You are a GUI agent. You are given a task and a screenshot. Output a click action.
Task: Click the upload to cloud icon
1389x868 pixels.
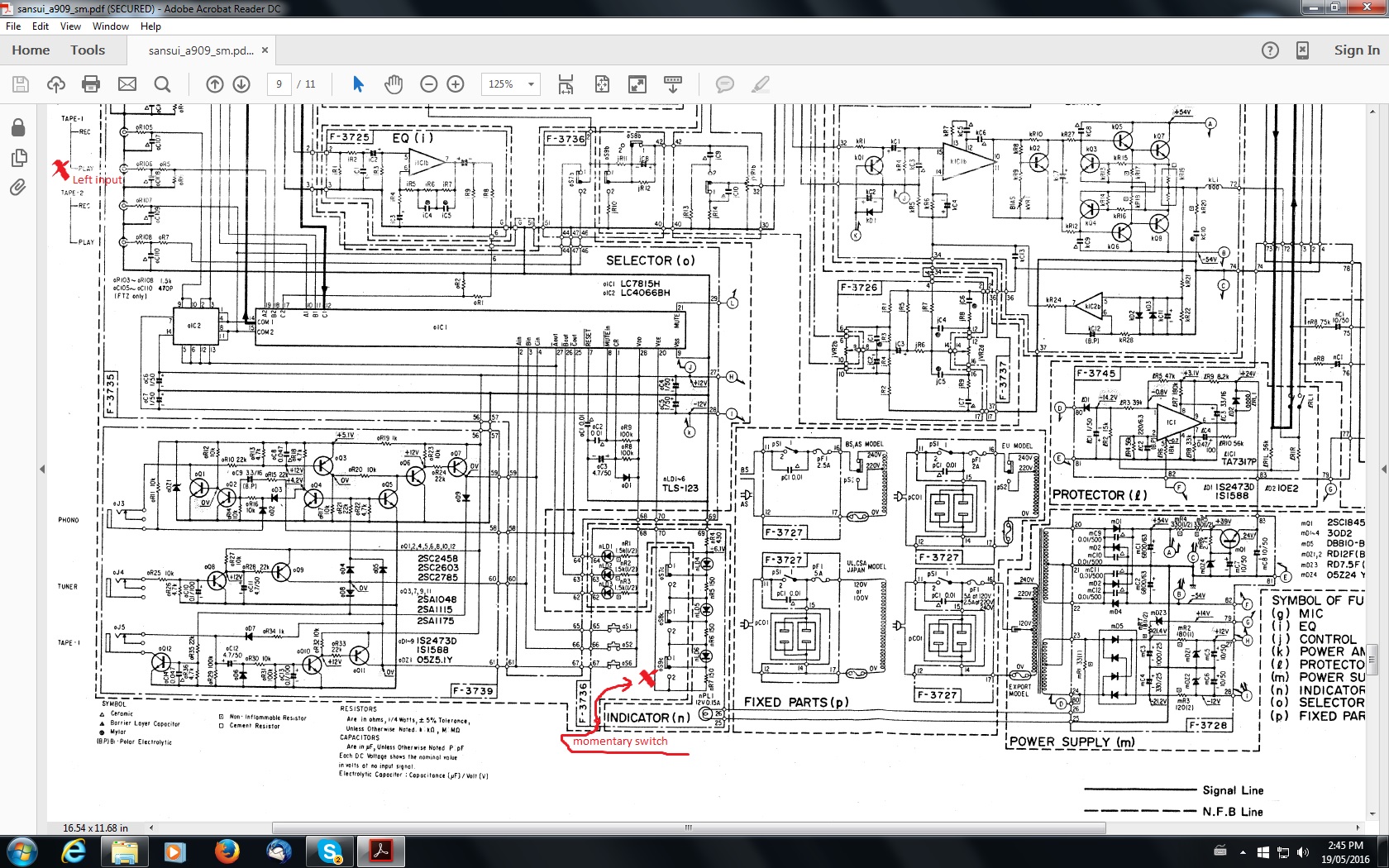[x=56, y=84]
